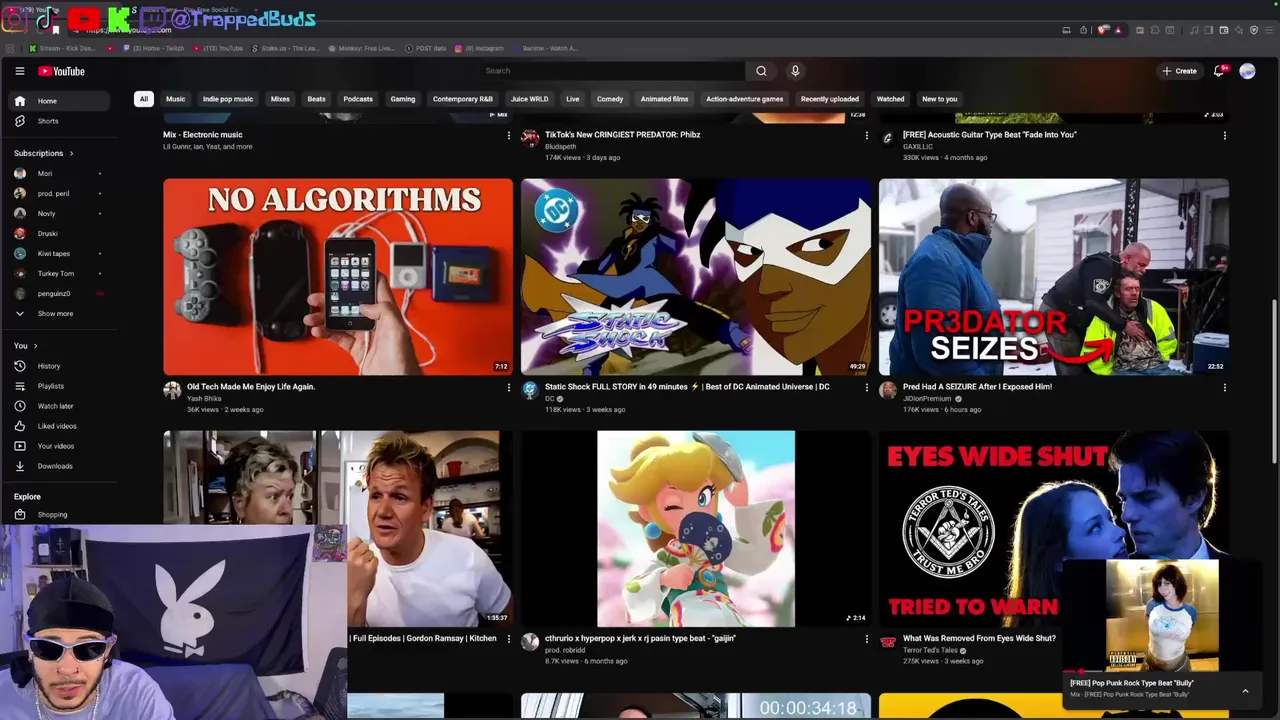Open options for Mix - Electronic music
This screenshot has height=720, width=1280.
[x=508, y=136]
